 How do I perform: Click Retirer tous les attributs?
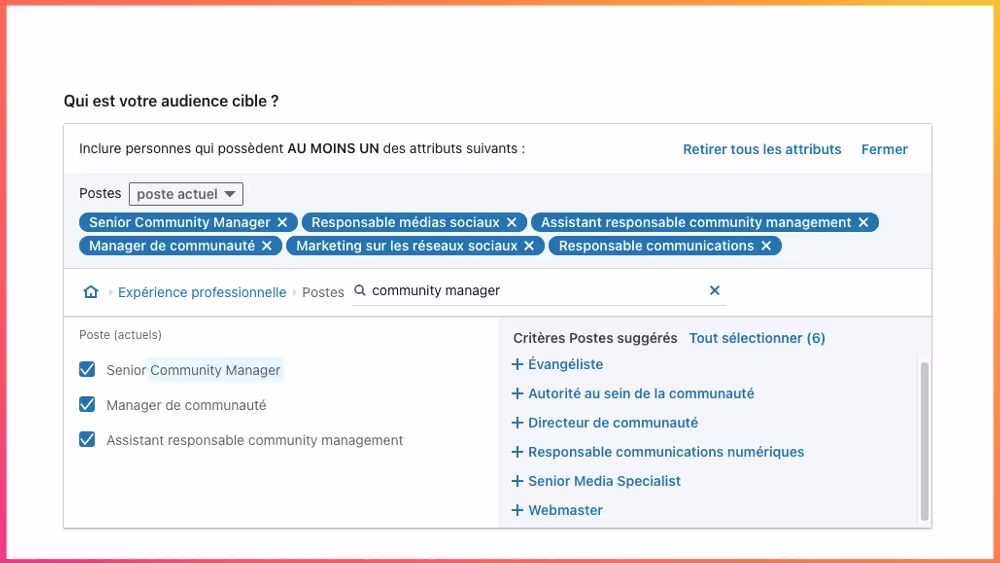pos(762,149)
